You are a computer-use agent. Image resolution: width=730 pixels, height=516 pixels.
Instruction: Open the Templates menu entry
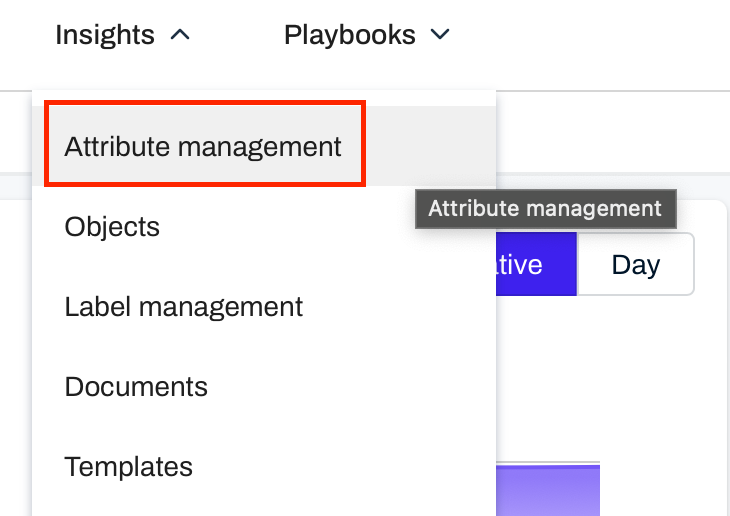[x=129, y=467]
